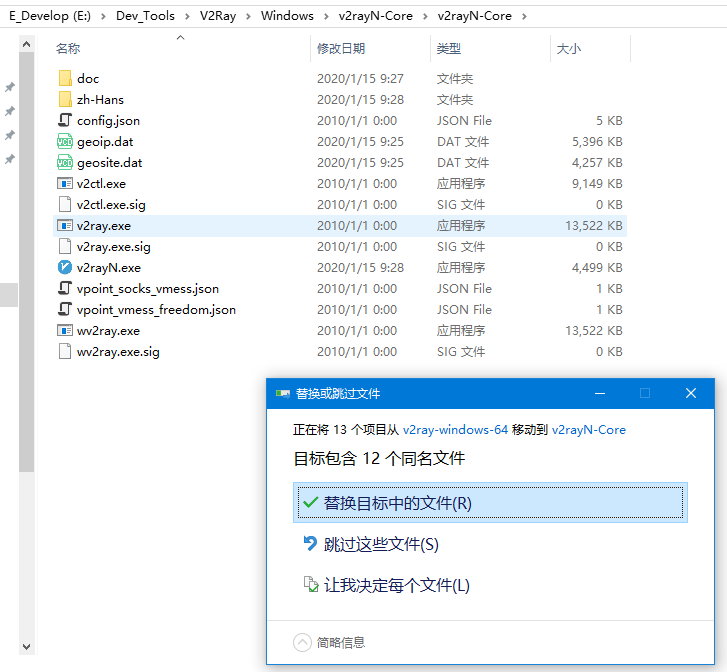Image resolution: width=727 pixels, height=672 pixels.
Task: Open the v2rayN-Core destination link
Action: click(x=588, y=429)
